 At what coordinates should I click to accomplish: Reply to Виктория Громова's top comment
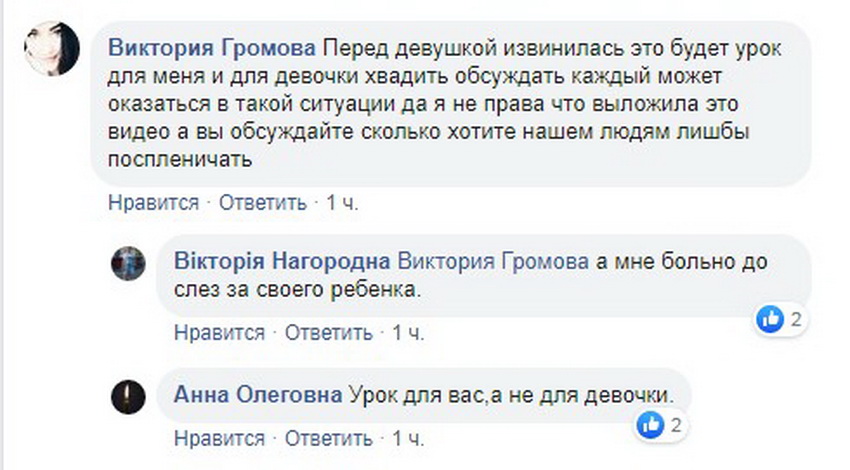[263, 202]
